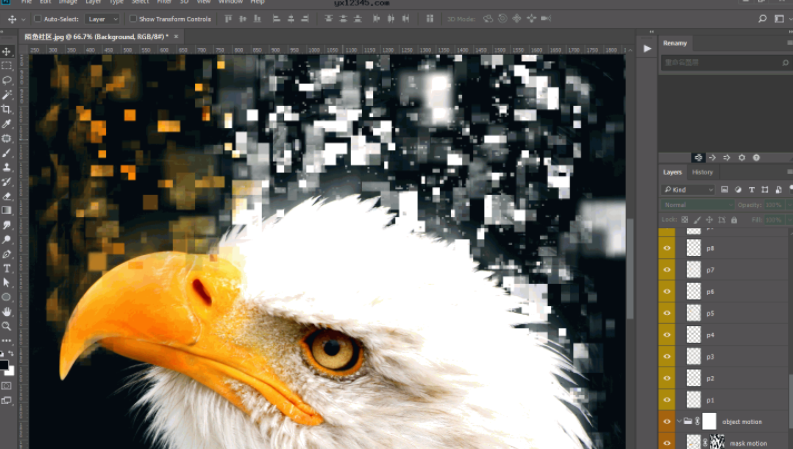The height and width of the screenshot is (449, 793).
Task: Hide layer p5 with its eye icon
Action: coord(667,313)
